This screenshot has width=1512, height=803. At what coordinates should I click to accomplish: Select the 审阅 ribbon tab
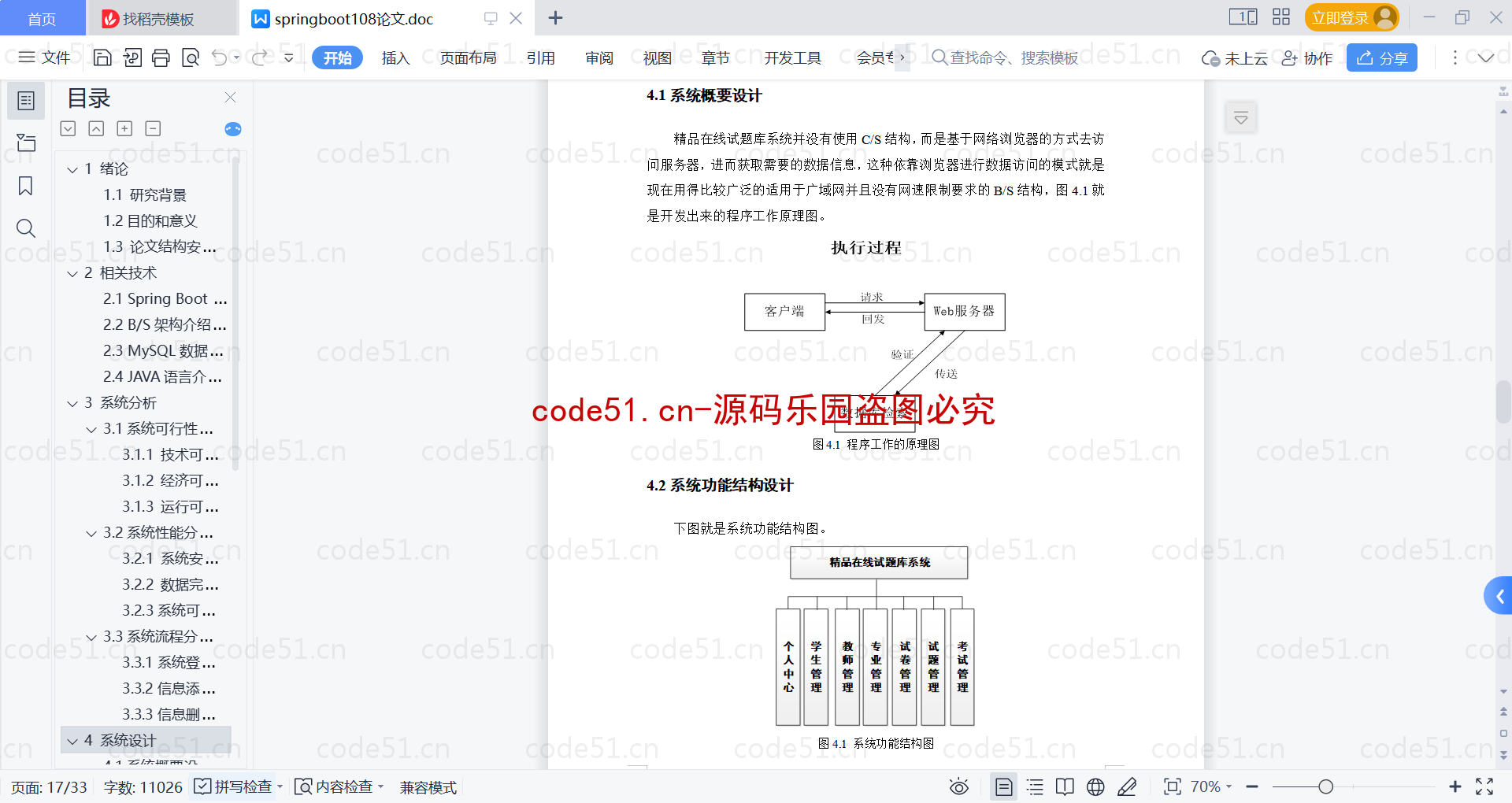coord(598,57)
